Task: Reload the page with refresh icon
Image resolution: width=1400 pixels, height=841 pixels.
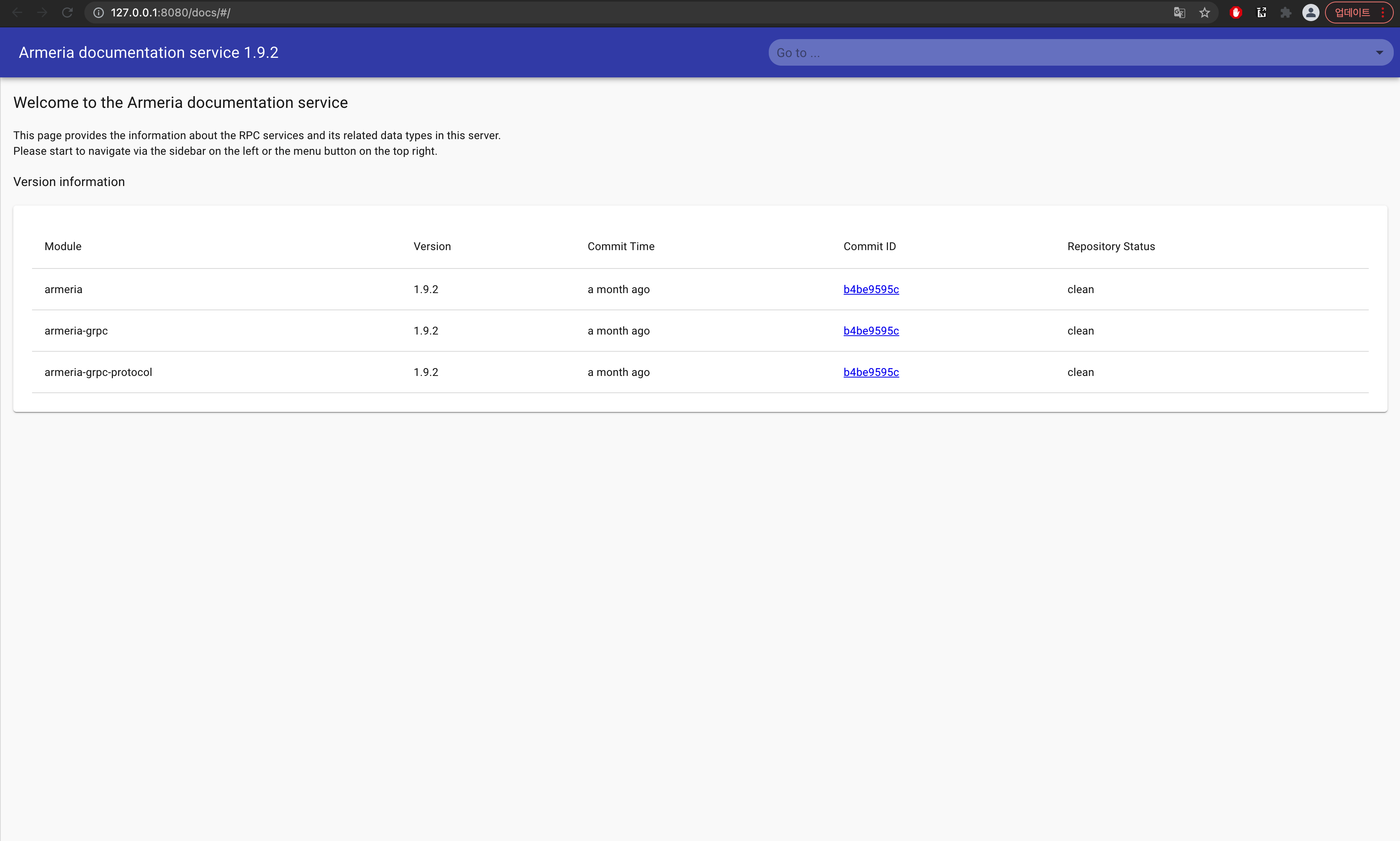Action: (68, 13)
